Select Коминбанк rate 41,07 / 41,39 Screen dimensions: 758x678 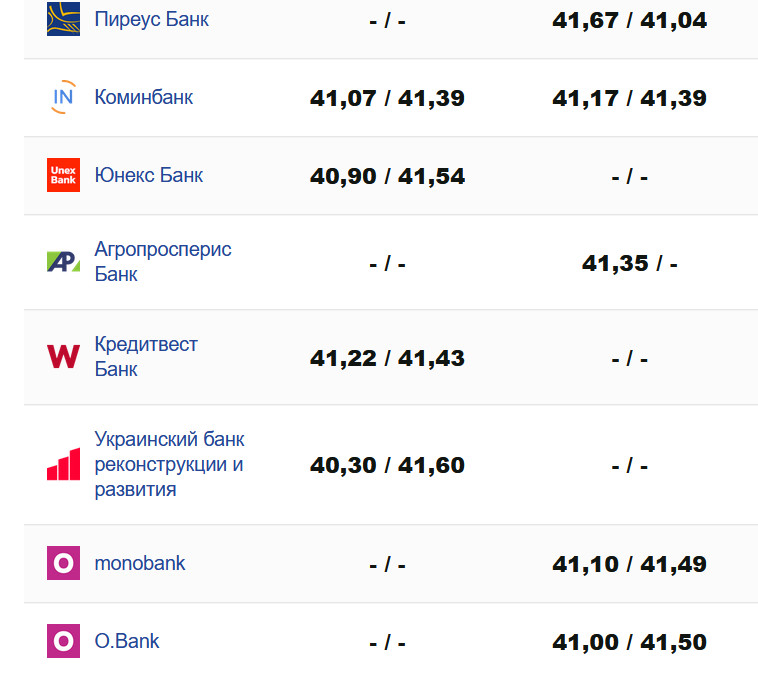point(387,98)
